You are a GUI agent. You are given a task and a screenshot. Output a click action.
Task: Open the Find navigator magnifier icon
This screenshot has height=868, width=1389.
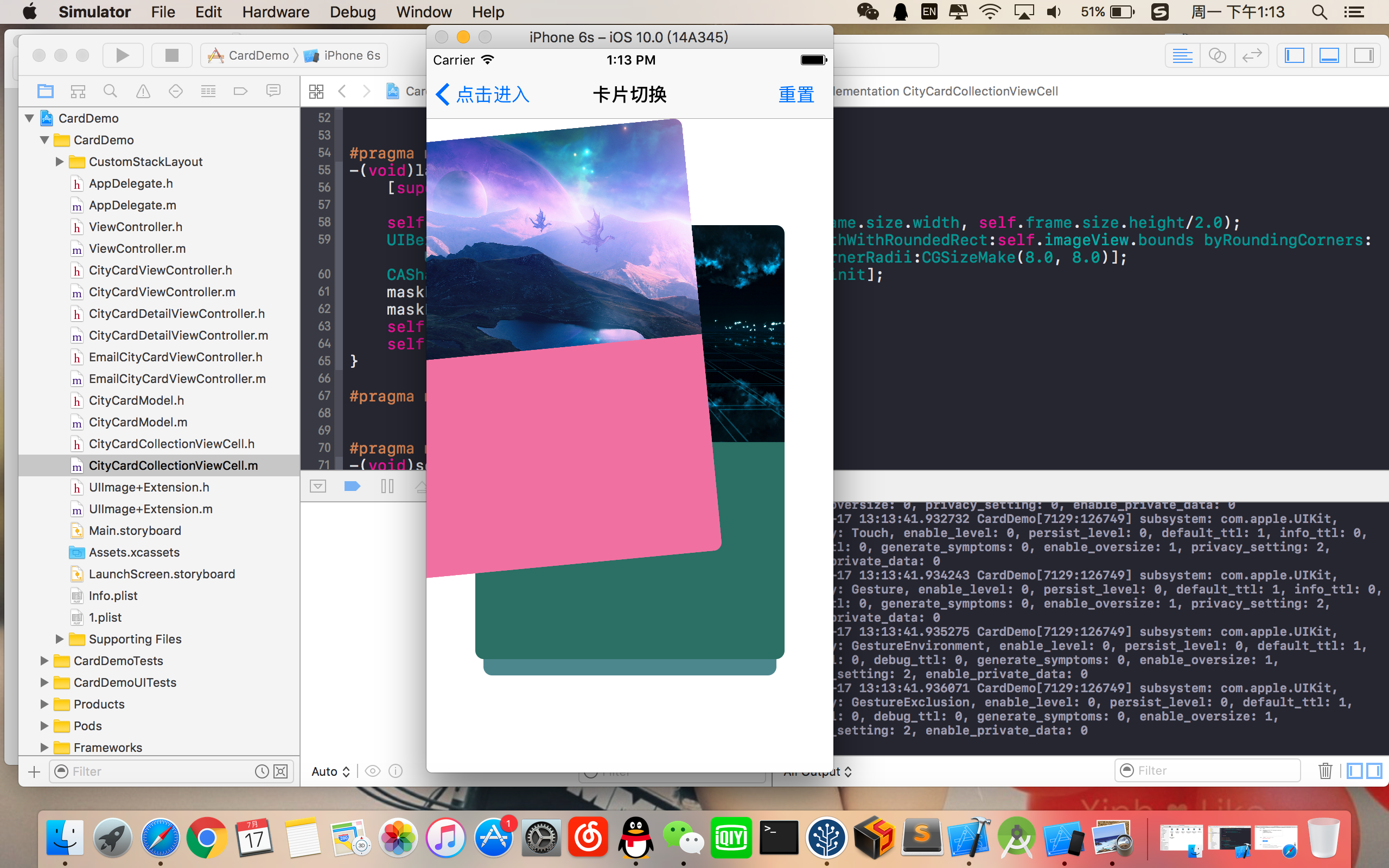click(x=110, y=91)
